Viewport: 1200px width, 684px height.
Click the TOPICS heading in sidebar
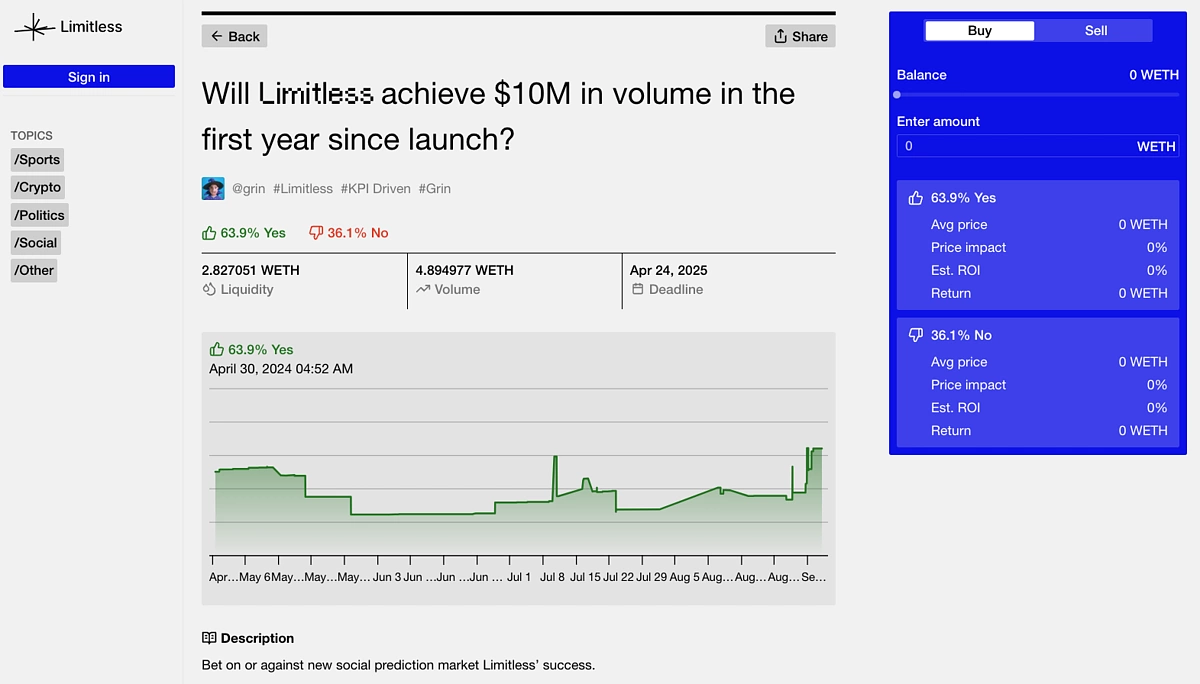(32, 135)
